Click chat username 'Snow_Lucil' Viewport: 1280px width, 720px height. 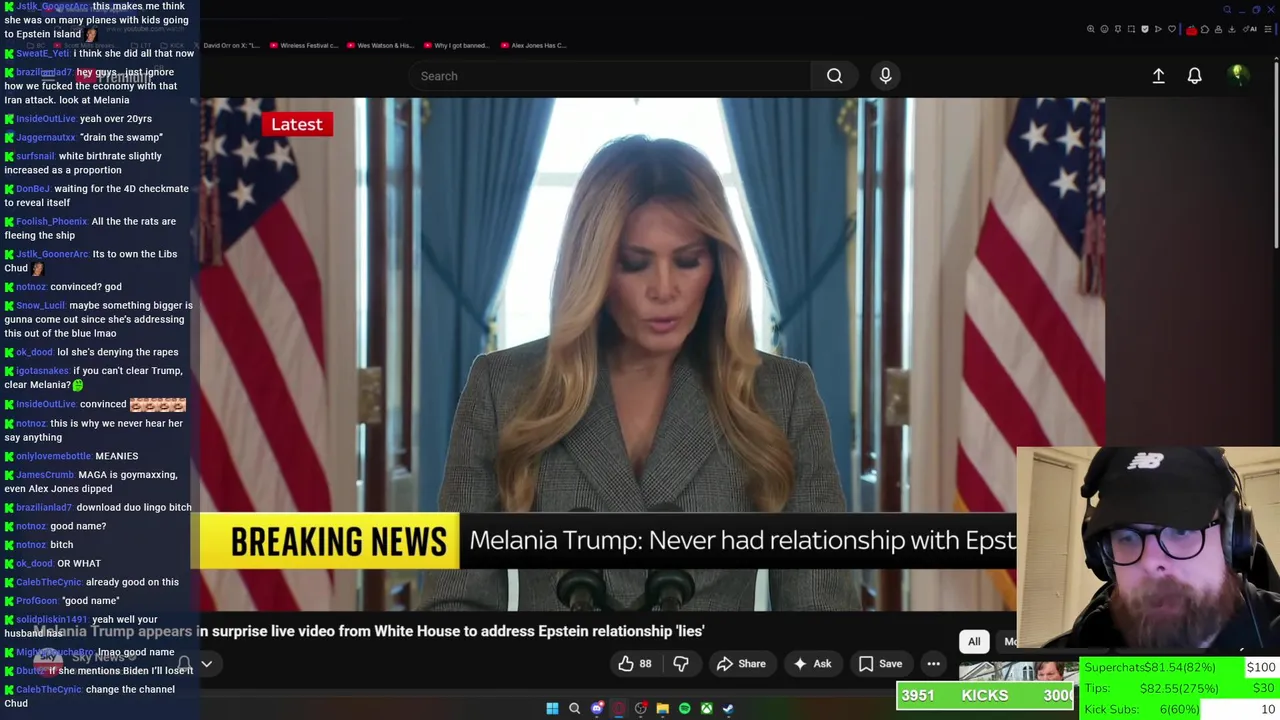tap(41, 306)
